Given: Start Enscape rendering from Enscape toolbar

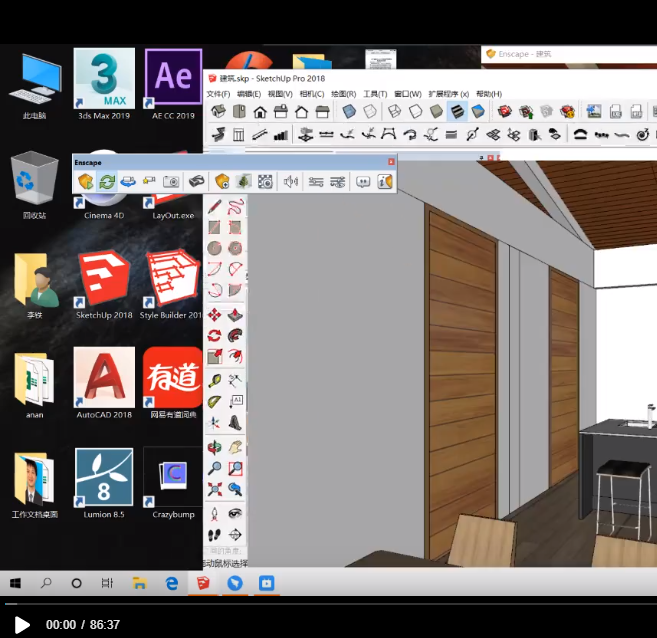Looking at the screenshot, I should (x=86, y=182).
